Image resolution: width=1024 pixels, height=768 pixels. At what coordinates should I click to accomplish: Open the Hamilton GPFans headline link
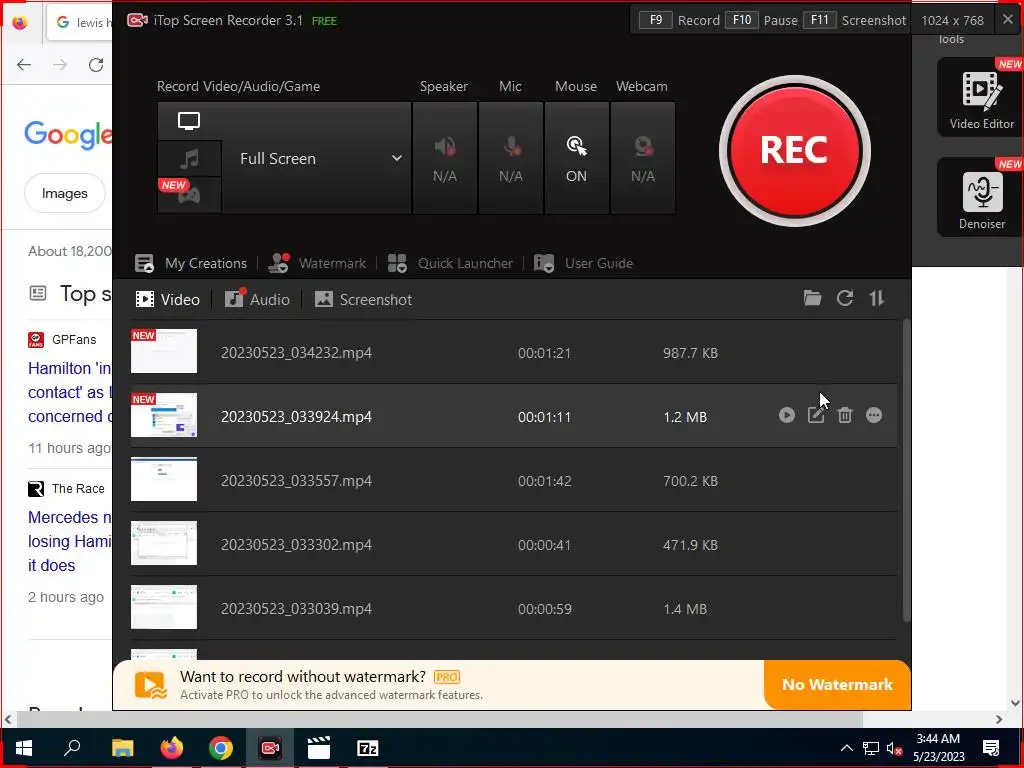click(x=70, y=392)
